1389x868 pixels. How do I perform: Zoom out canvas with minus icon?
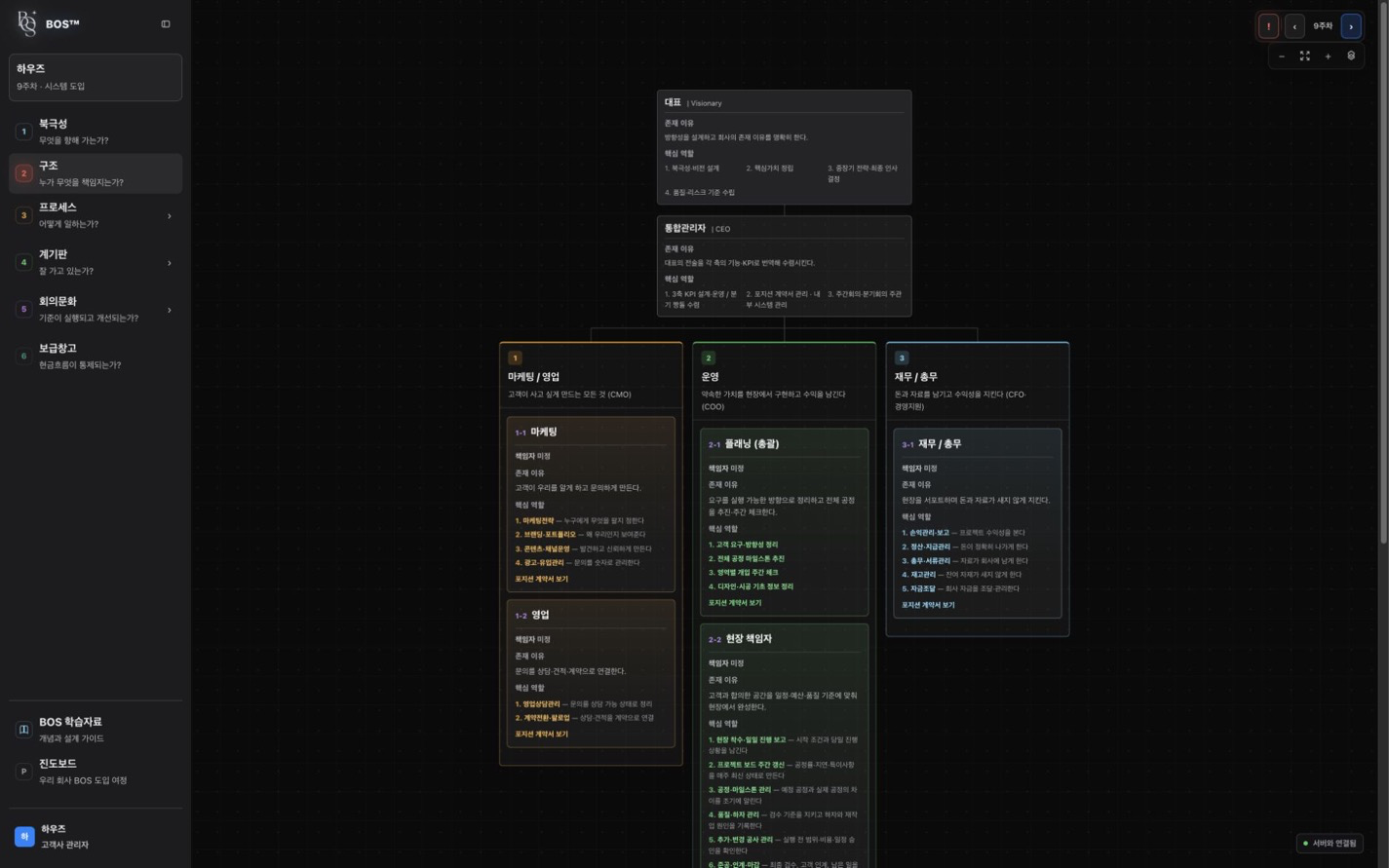coord(1282,57)
